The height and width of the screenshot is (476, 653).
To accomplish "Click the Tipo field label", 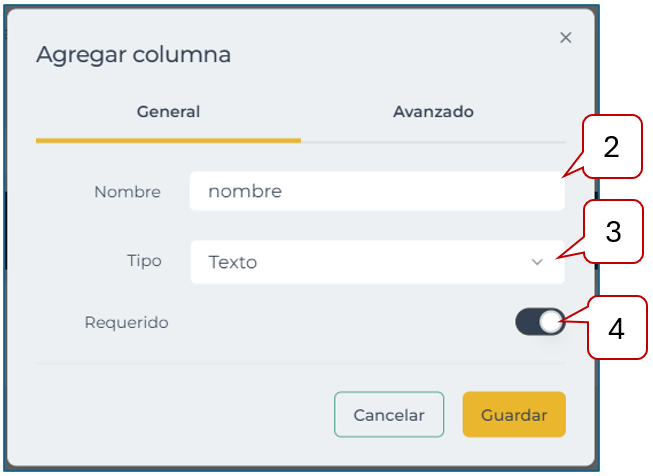I will click(x=143, y=262).
